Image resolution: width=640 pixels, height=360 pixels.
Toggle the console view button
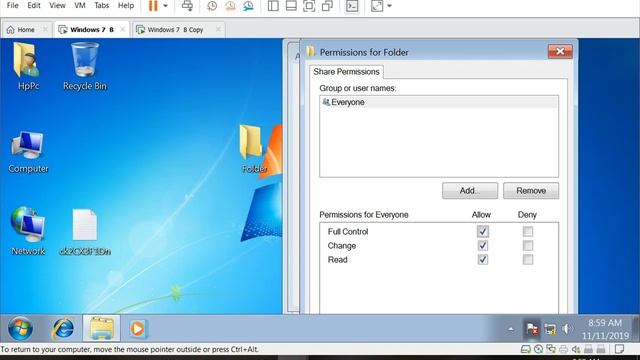tap(352, 6)
